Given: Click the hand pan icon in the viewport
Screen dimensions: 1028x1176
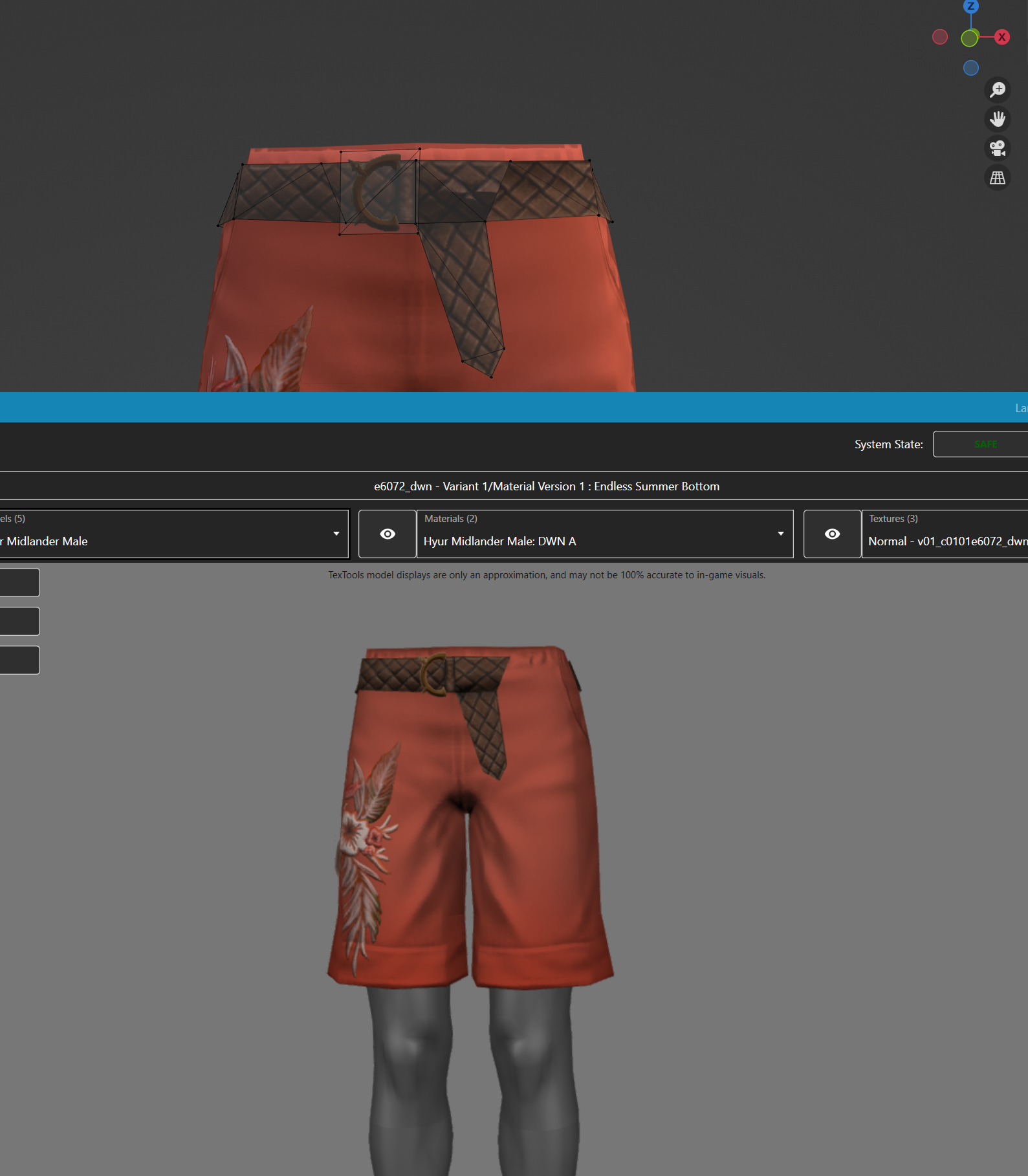Looking at the screenshot, I should 998,119.
